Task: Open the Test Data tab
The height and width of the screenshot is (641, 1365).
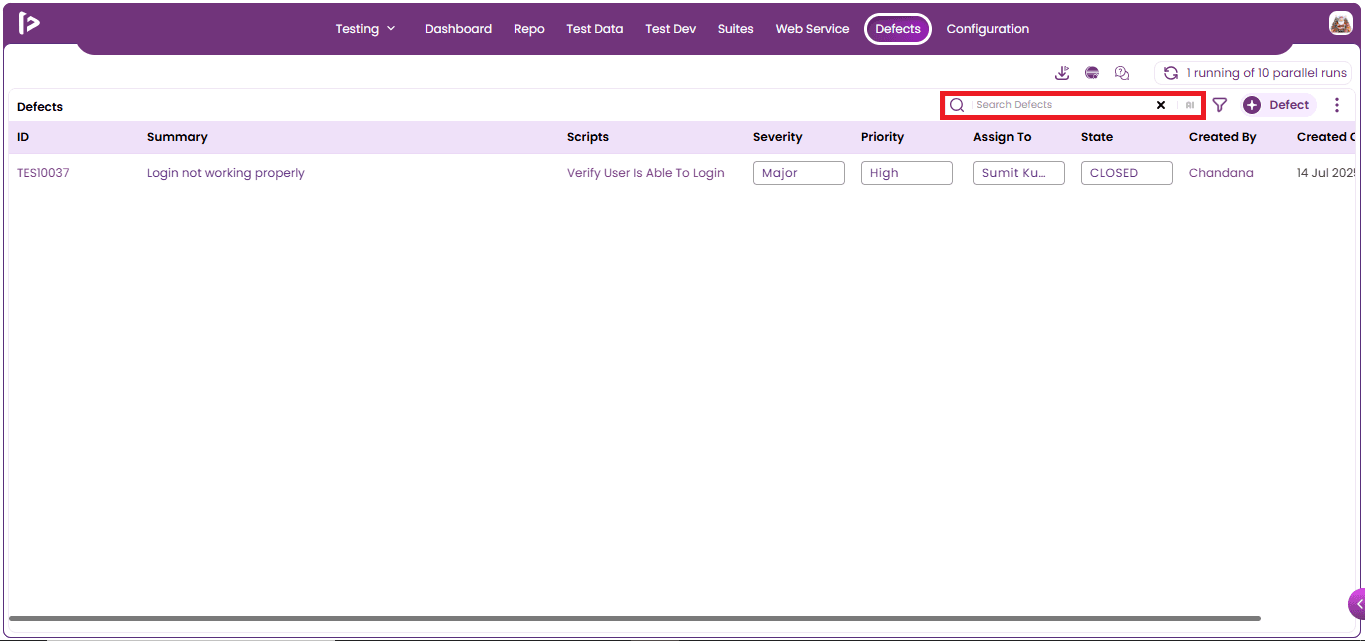Action: [x=595, y=29]
